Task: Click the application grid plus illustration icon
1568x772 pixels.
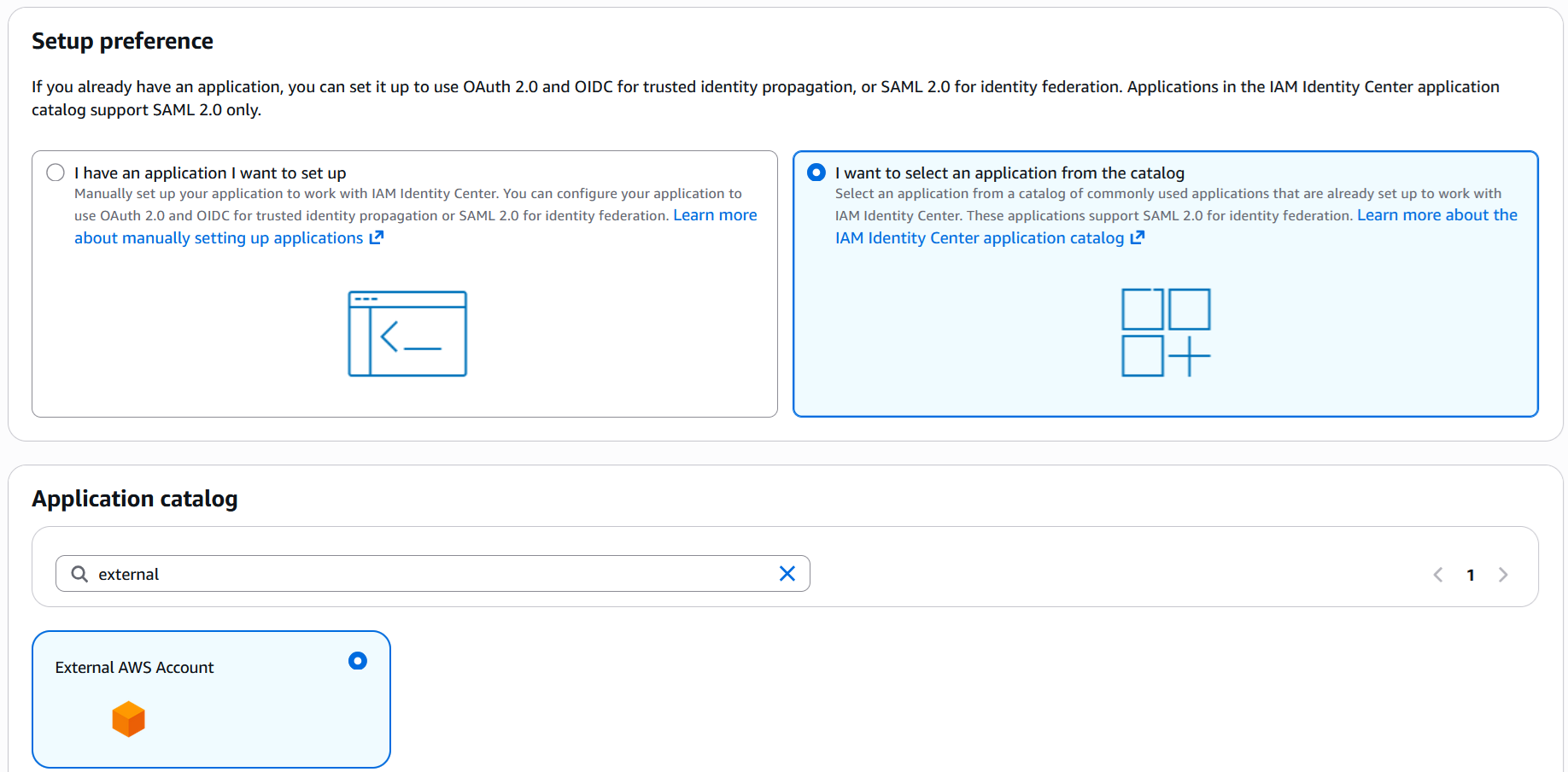Action: click(x=1166, y=332)
